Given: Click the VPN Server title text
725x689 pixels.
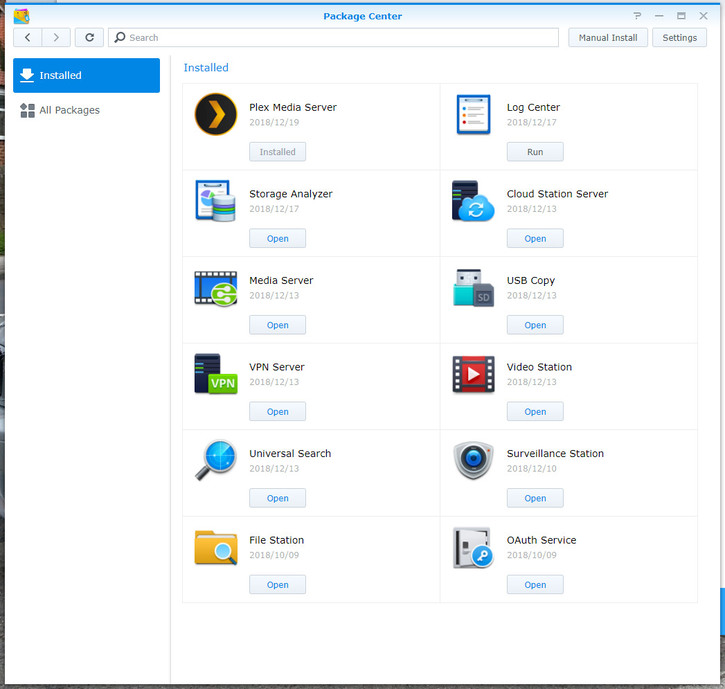Looking at the screenshot, I should pyautogui.click(x=277, y=367).
